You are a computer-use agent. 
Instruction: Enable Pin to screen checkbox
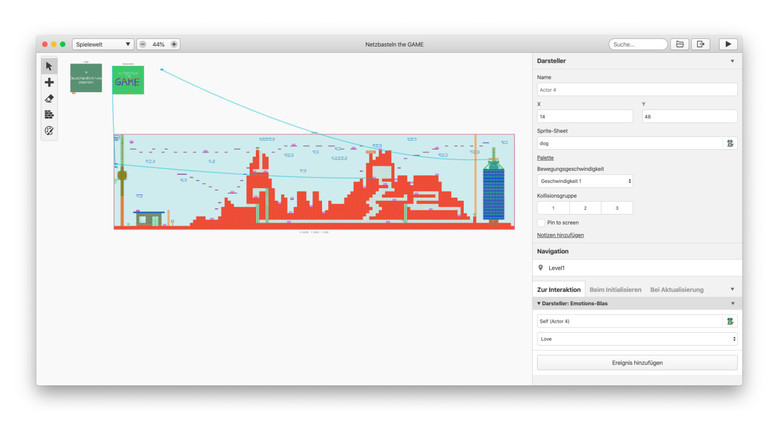coord(541,223)
